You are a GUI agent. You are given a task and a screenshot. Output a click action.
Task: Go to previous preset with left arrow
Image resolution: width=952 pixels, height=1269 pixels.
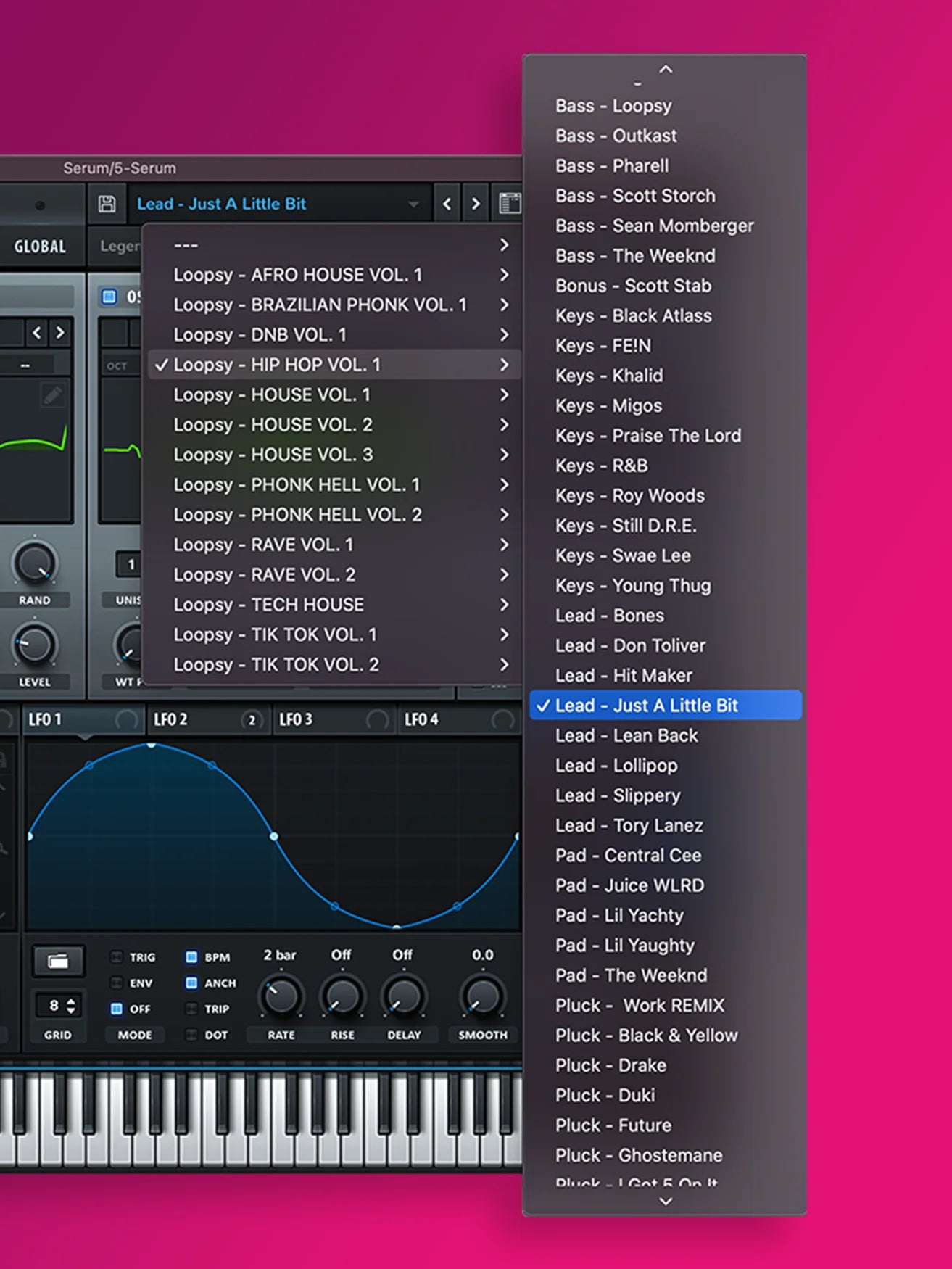tap(447, 204)
